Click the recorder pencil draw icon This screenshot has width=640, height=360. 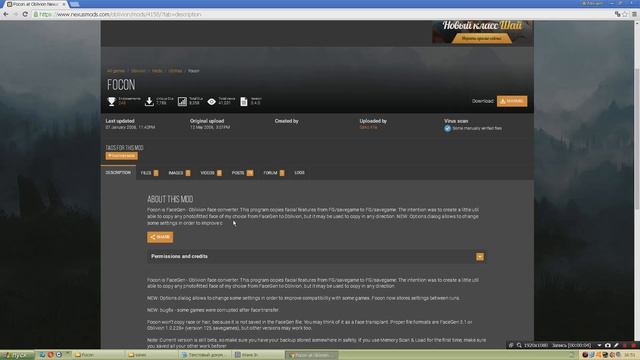(616, 345)
